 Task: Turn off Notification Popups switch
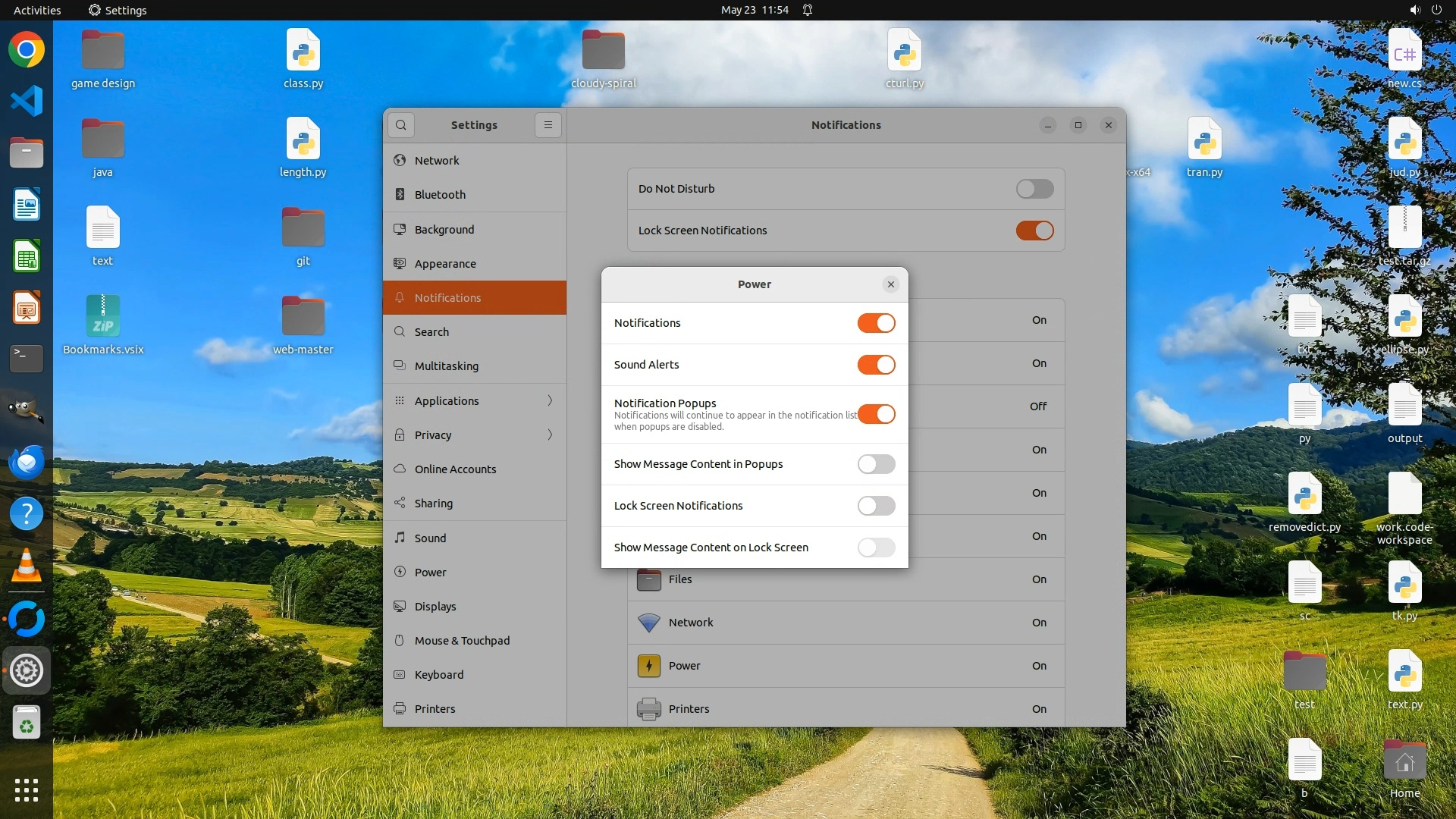(x=876, y=414)
